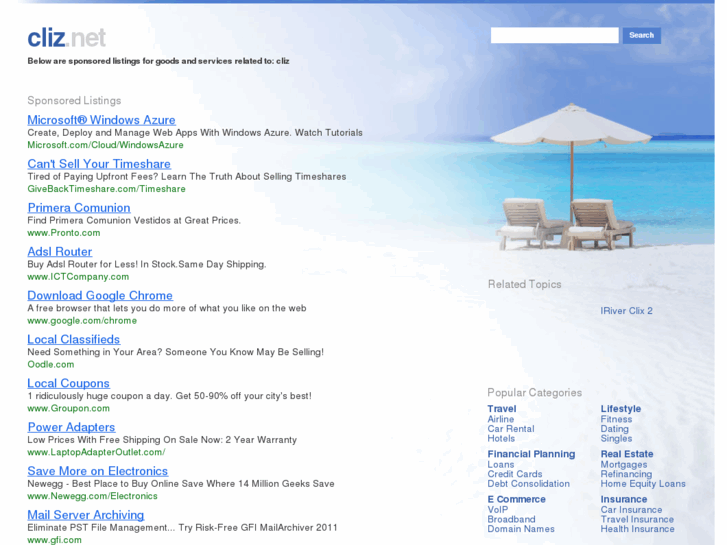Select the Travel Insurance category link
The image size is (727, 545).
coord(637,519)
